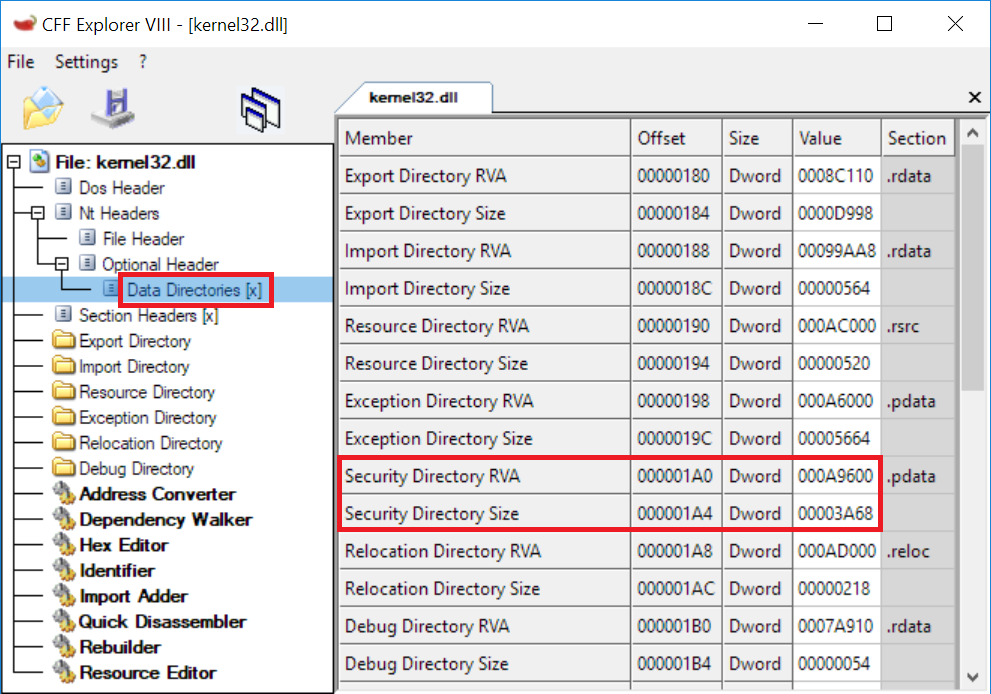This screenshot has width=991, height=694.
Task: Open the Hex Editor tool
Action: click(124, 545)
